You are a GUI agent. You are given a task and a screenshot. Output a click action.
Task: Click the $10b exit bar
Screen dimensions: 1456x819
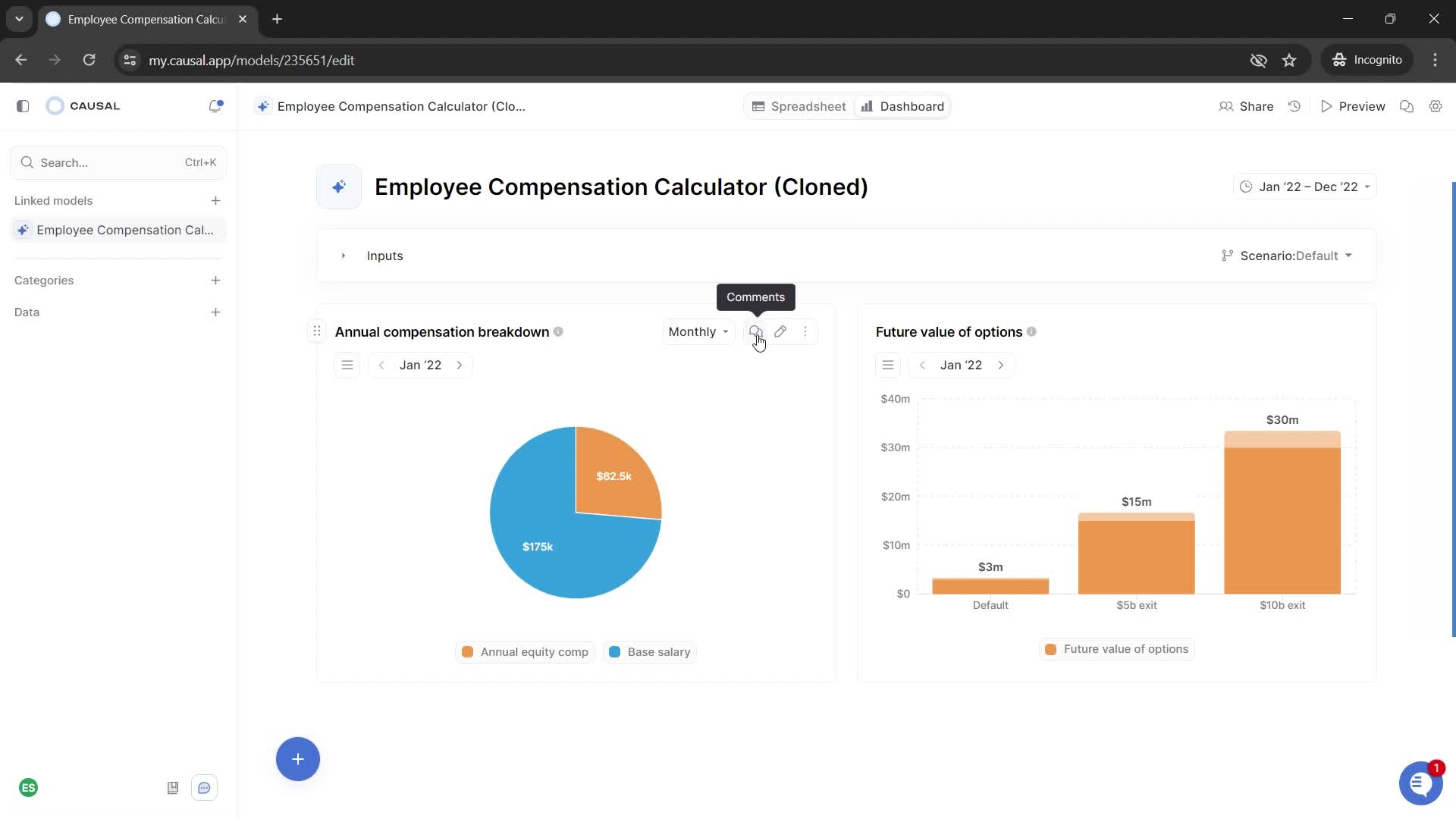1282,513
